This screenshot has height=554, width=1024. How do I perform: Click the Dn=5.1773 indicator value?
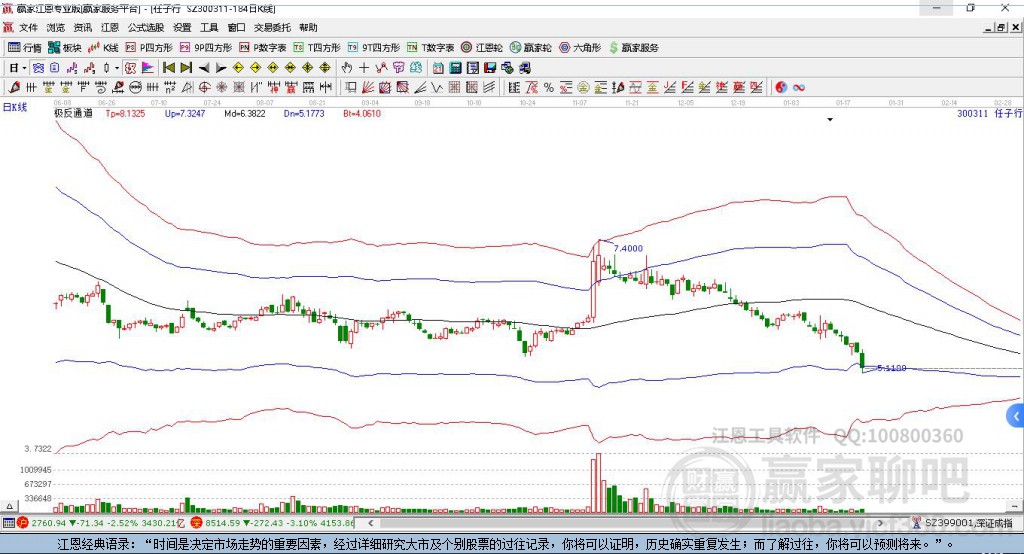tap(304, 113)
